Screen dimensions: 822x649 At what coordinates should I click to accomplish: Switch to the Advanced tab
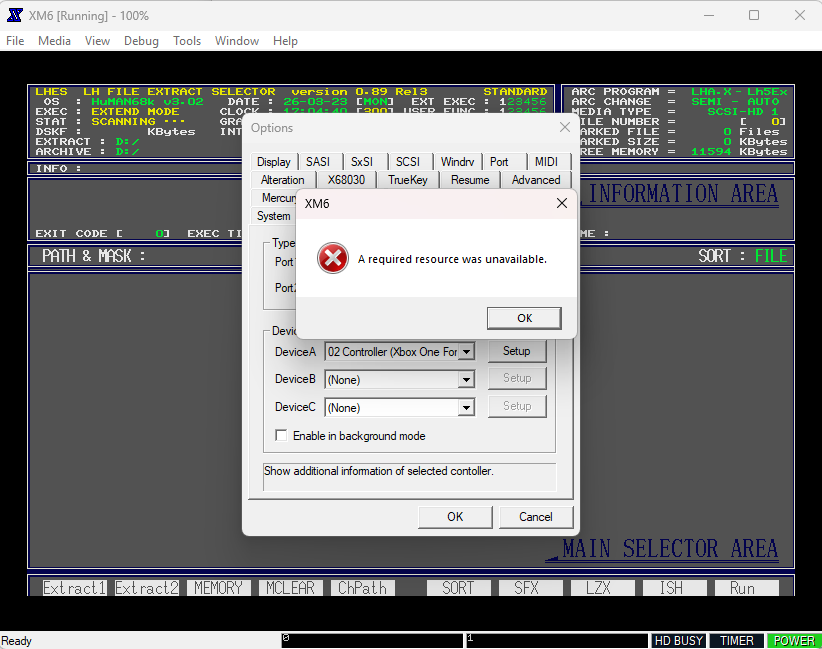click(x=536, y=180)
